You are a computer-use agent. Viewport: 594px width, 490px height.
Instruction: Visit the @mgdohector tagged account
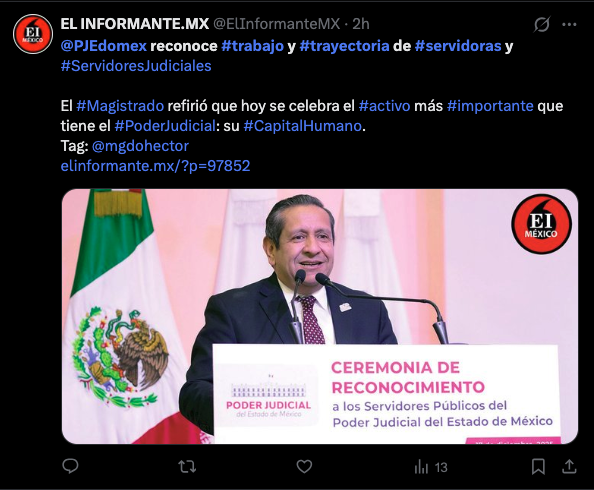pos(140,146)
